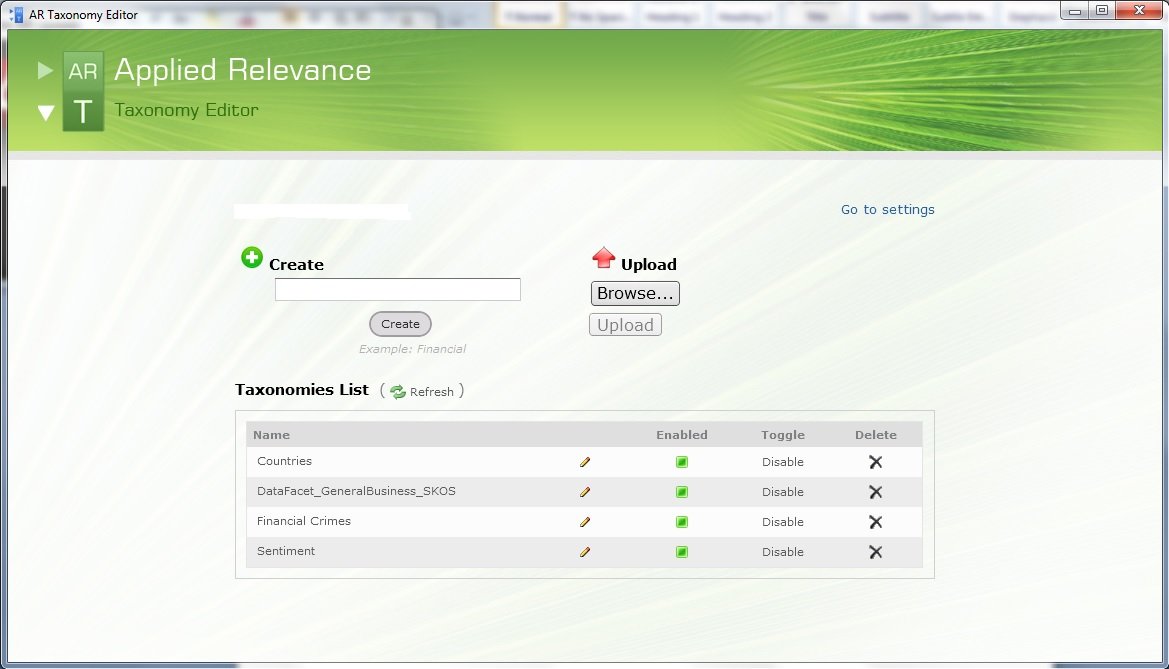Click the AR logo tile
Image resolution: width=1169 pixels, height=669 pixels.
83,71
